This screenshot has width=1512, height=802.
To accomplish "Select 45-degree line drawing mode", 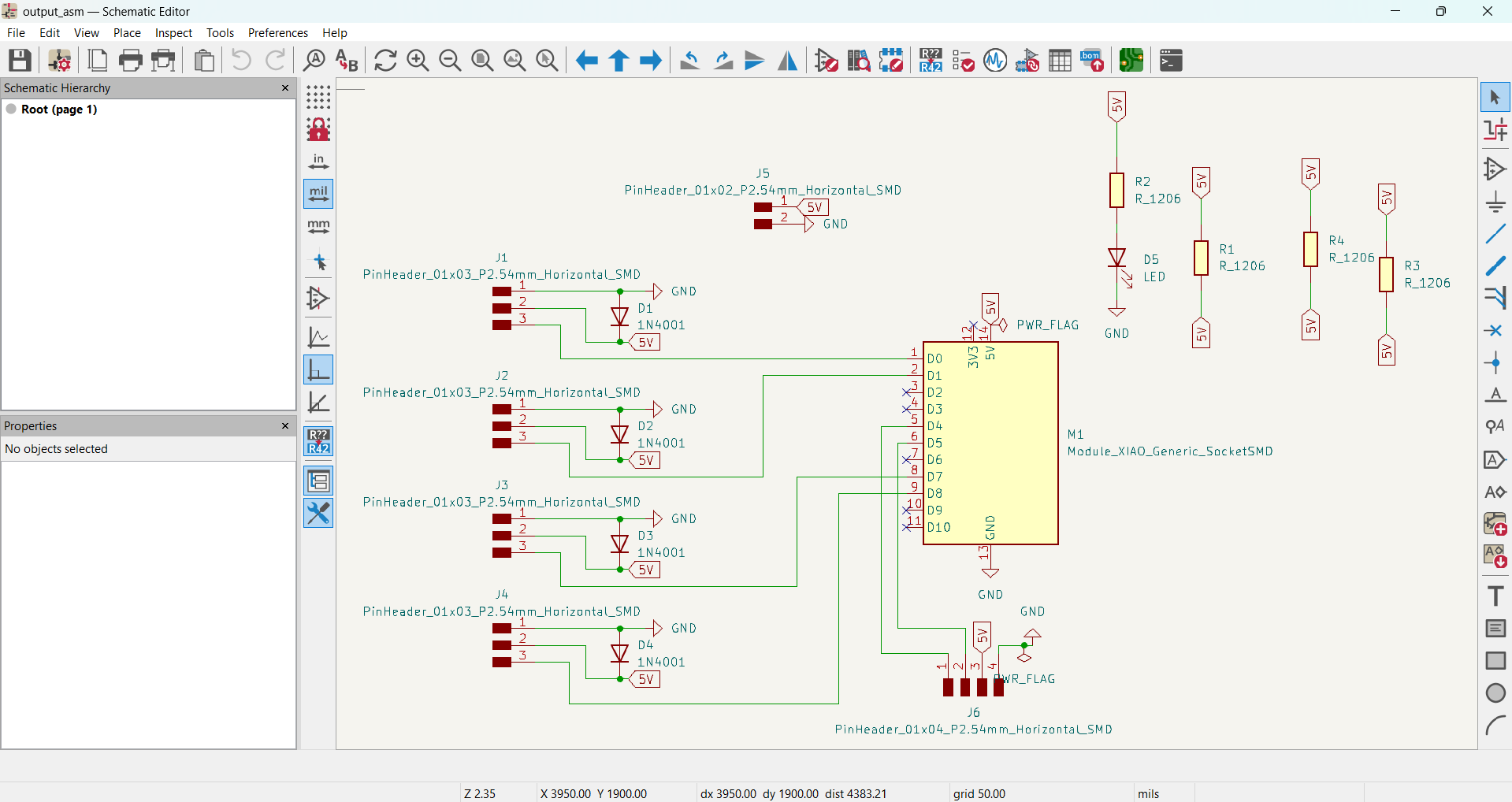I will tap(318, 403).
